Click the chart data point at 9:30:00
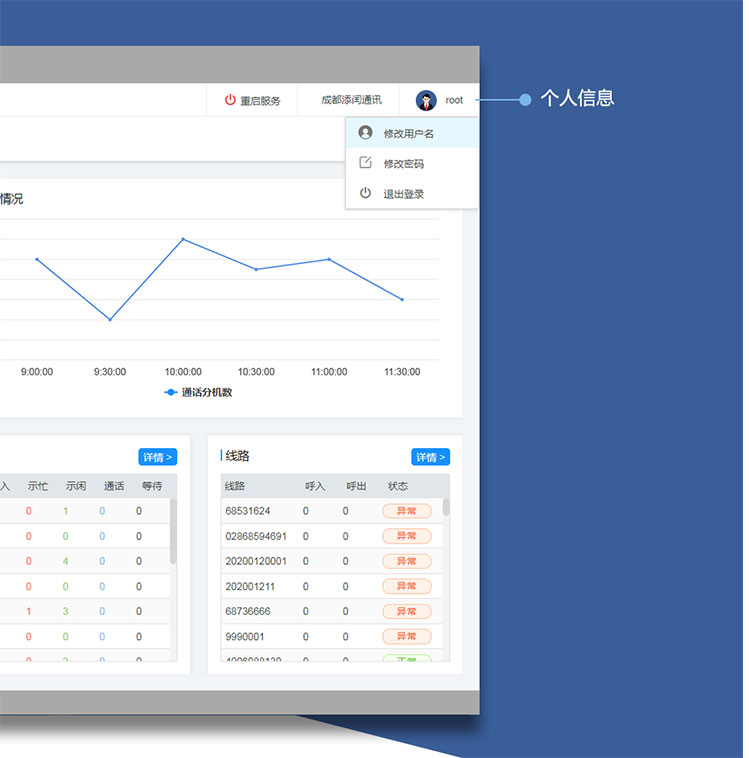The width and height of the screenshot is (749, 758). click(110, 320)
